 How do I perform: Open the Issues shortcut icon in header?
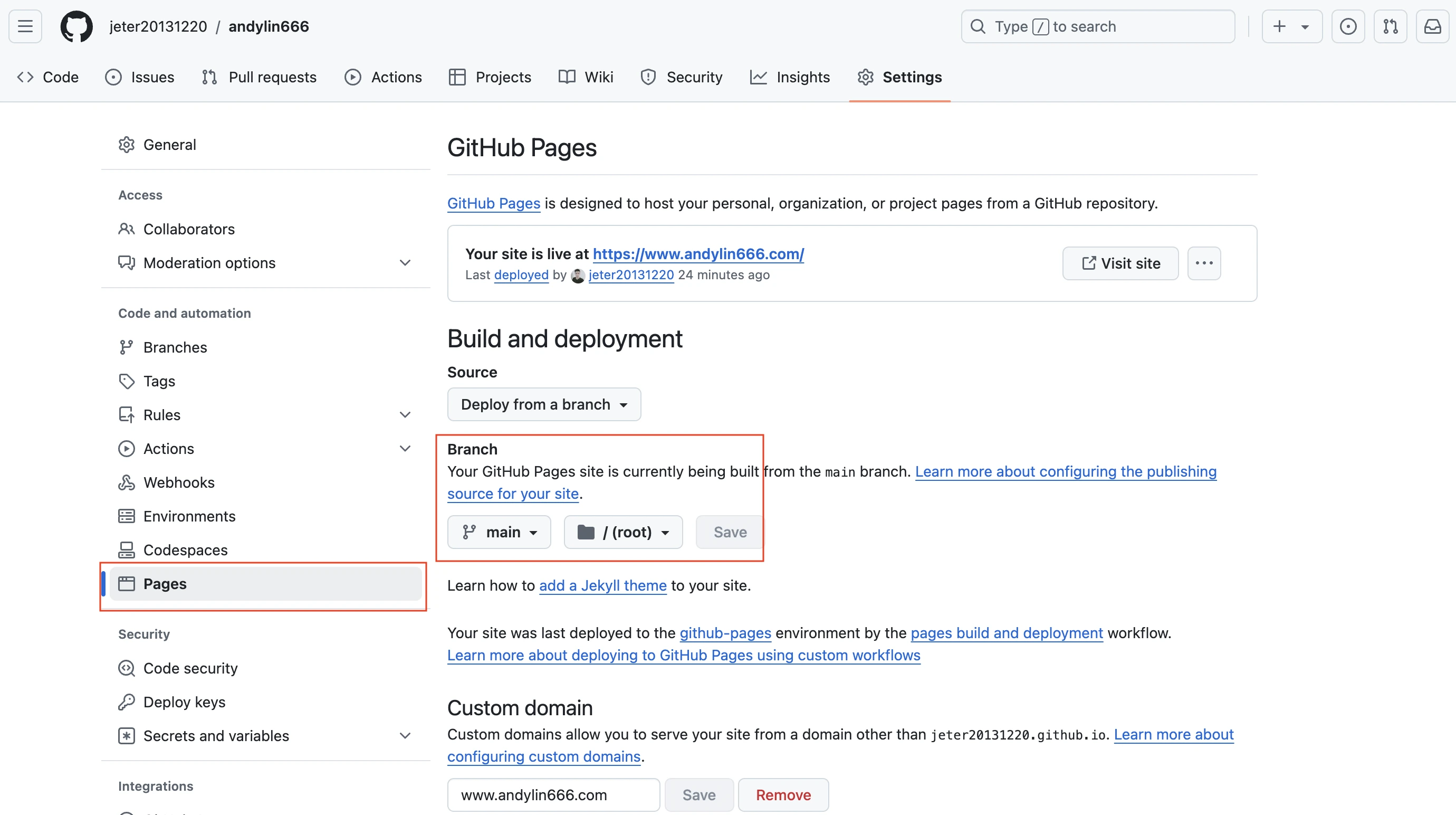pyautogui.click(x=1348, y=26)
